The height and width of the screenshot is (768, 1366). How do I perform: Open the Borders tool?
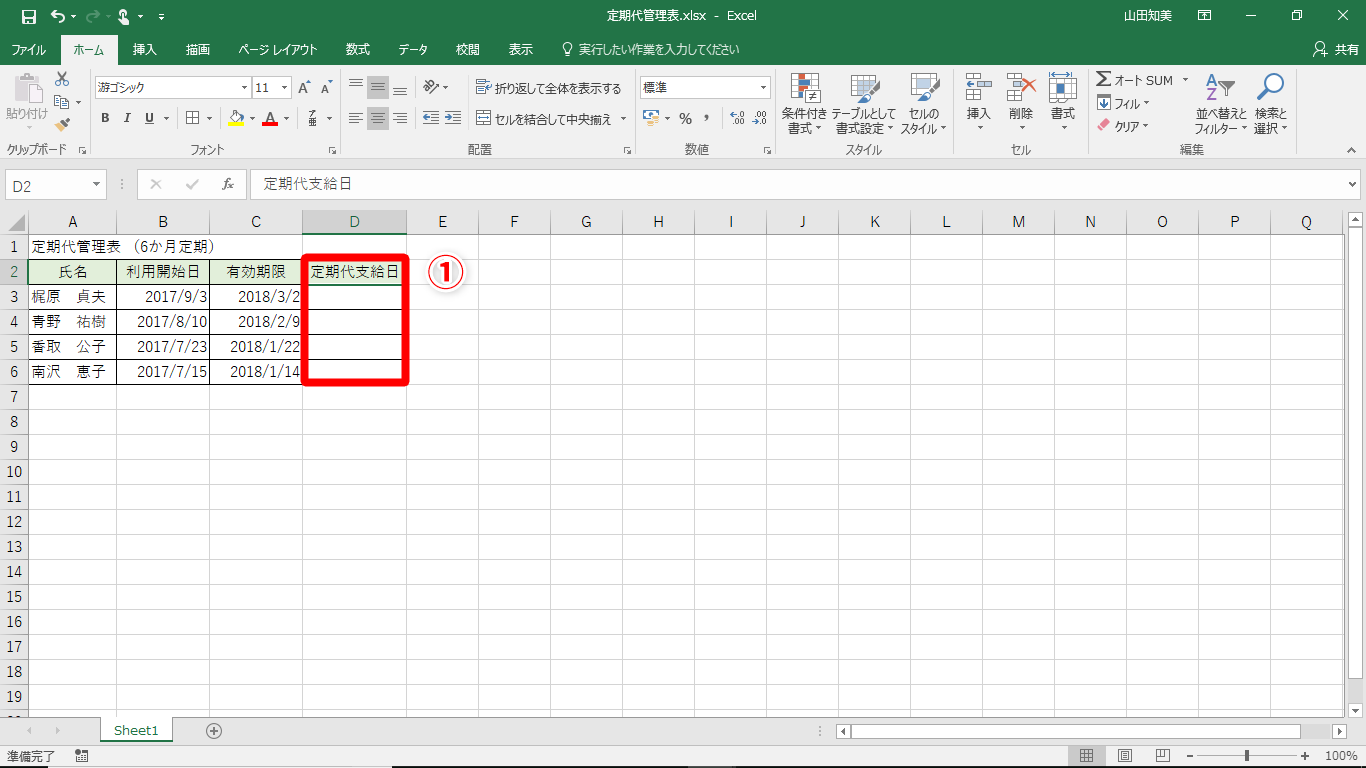click(x=193, y=118)
